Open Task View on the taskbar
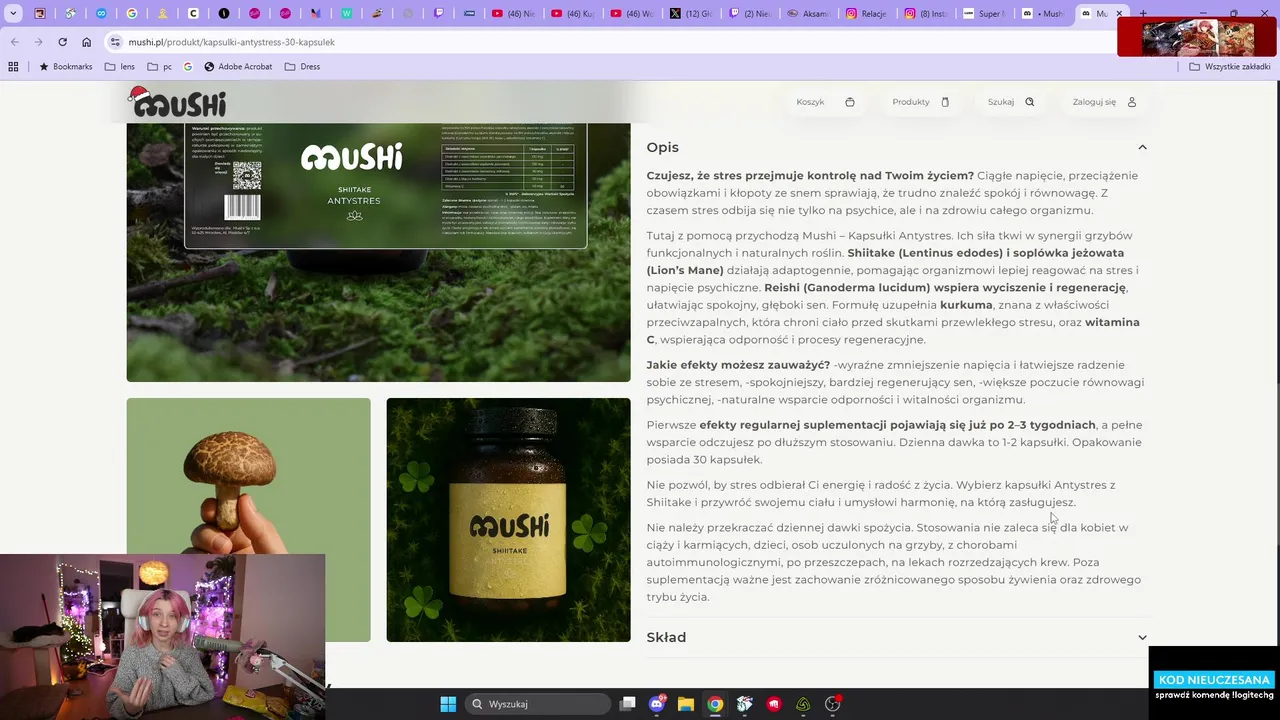Viewport: 1280px width, 720px height. click(627, 704)
